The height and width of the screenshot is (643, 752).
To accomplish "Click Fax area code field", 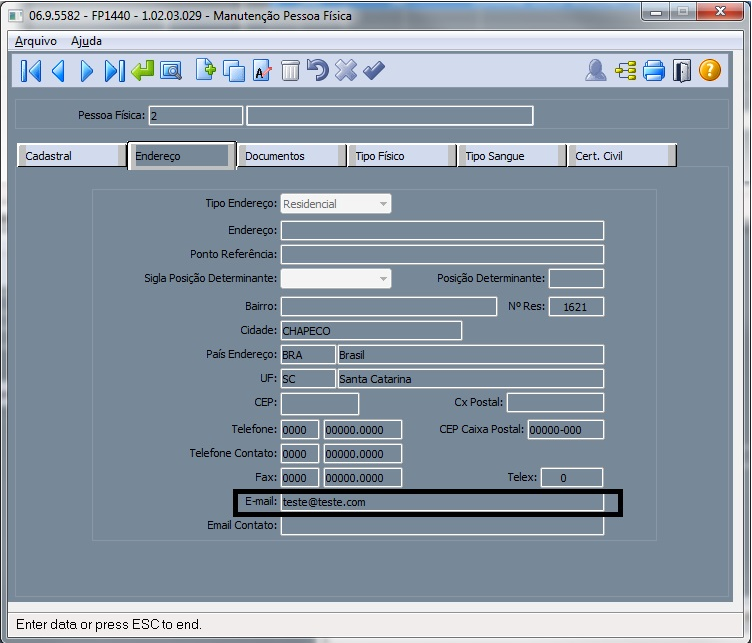I will tap(300, 478).
